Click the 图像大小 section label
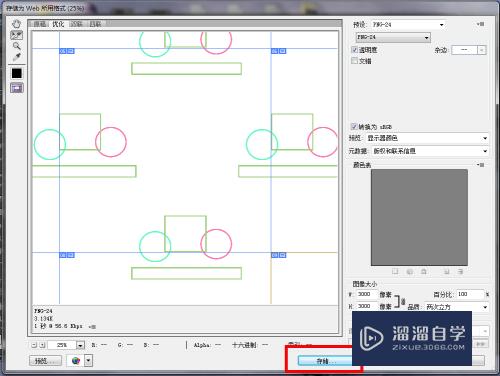The width and height of the screenshot is (500, 376). [365, 284]
